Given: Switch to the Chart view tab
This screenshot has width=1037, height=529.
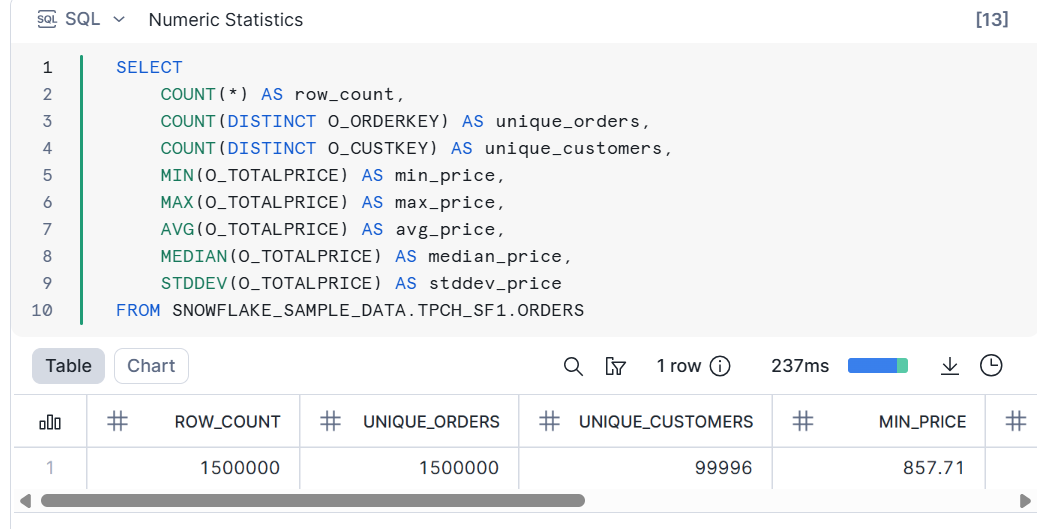Looking at the screenshot, I should click(x=151, y=366).
